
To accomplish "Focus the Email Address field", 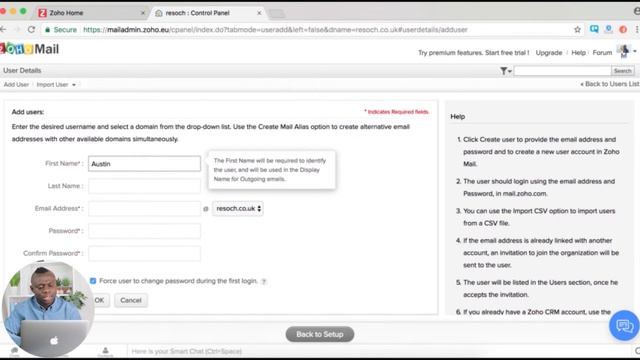I will coord(144,209).
